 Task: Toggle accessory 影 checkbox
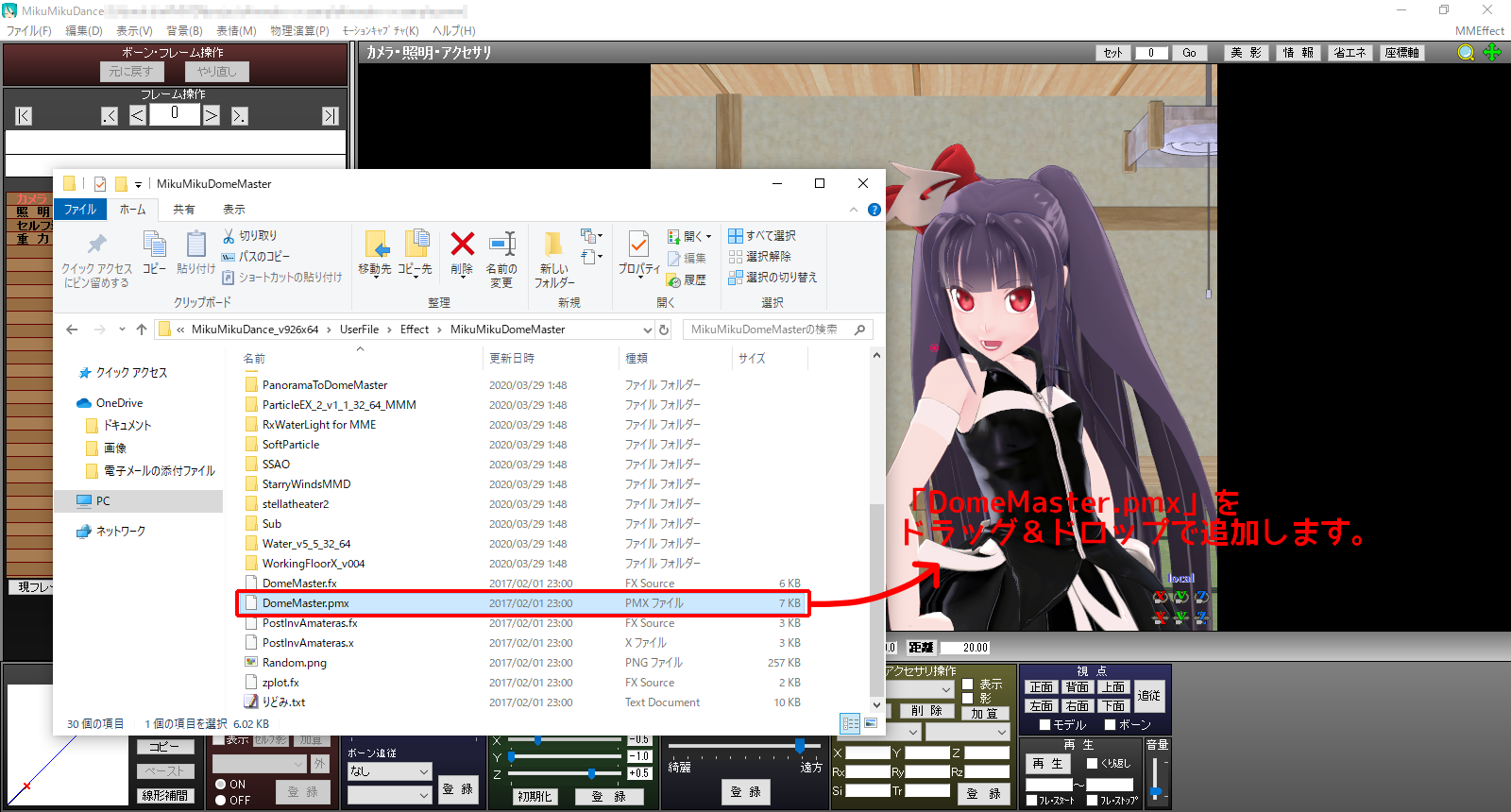pyautogui.click(x=967, y=699)
